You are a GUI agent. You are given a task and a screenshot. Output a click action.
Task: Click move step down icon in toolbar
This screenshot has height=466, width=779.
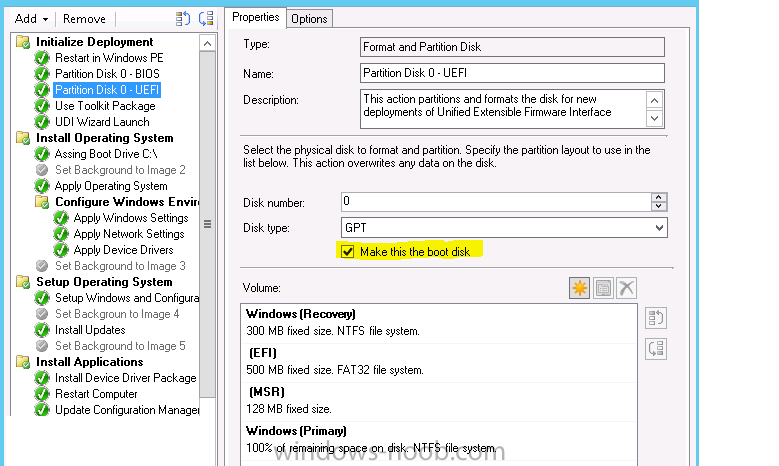pos(206,19)
